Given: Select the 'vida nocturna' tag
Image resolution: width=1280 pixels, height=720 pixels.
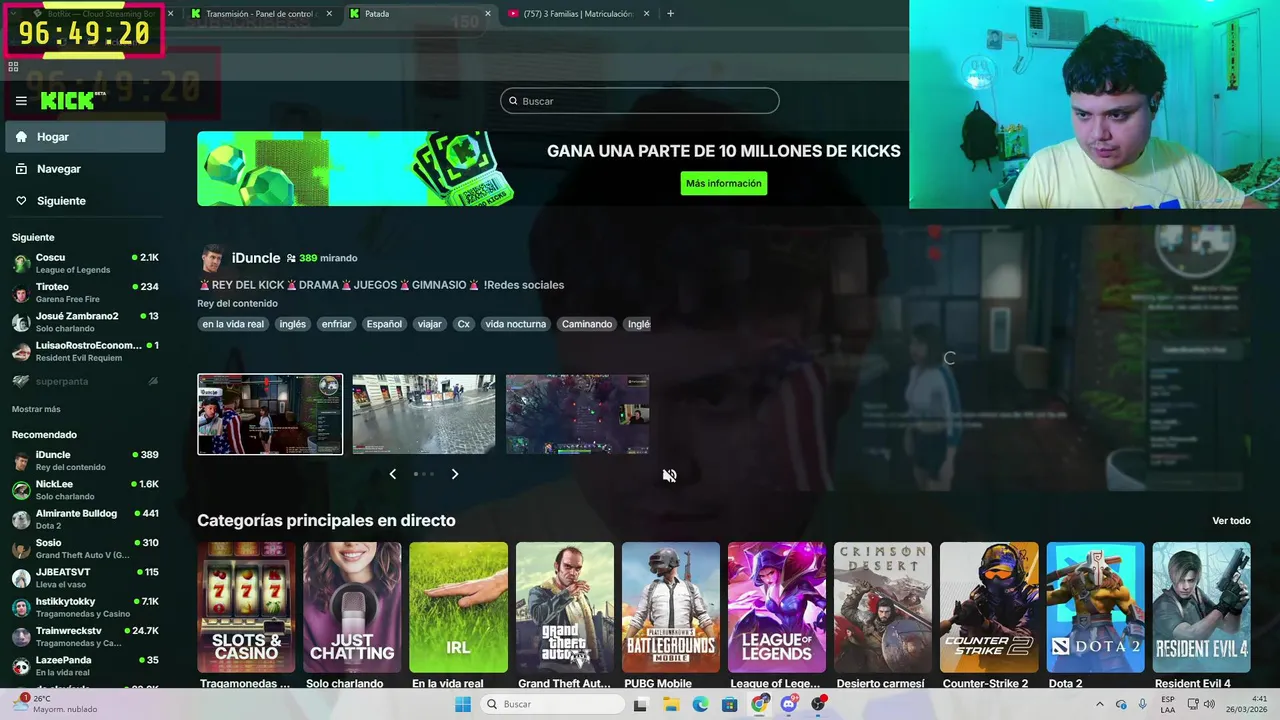Looking at the screenshot, I should (516, 324).
